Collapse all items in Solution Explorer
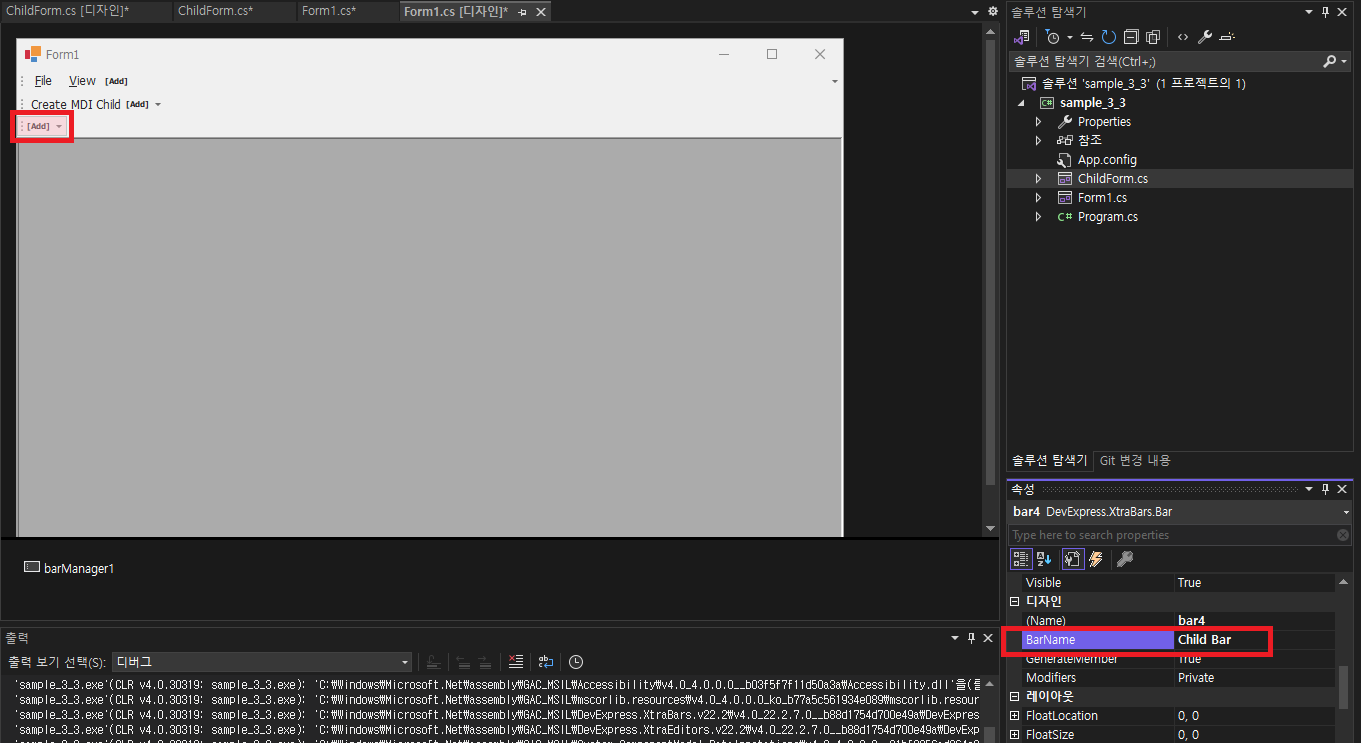Screen dimensions: 1361x743 pos(1131,37)
